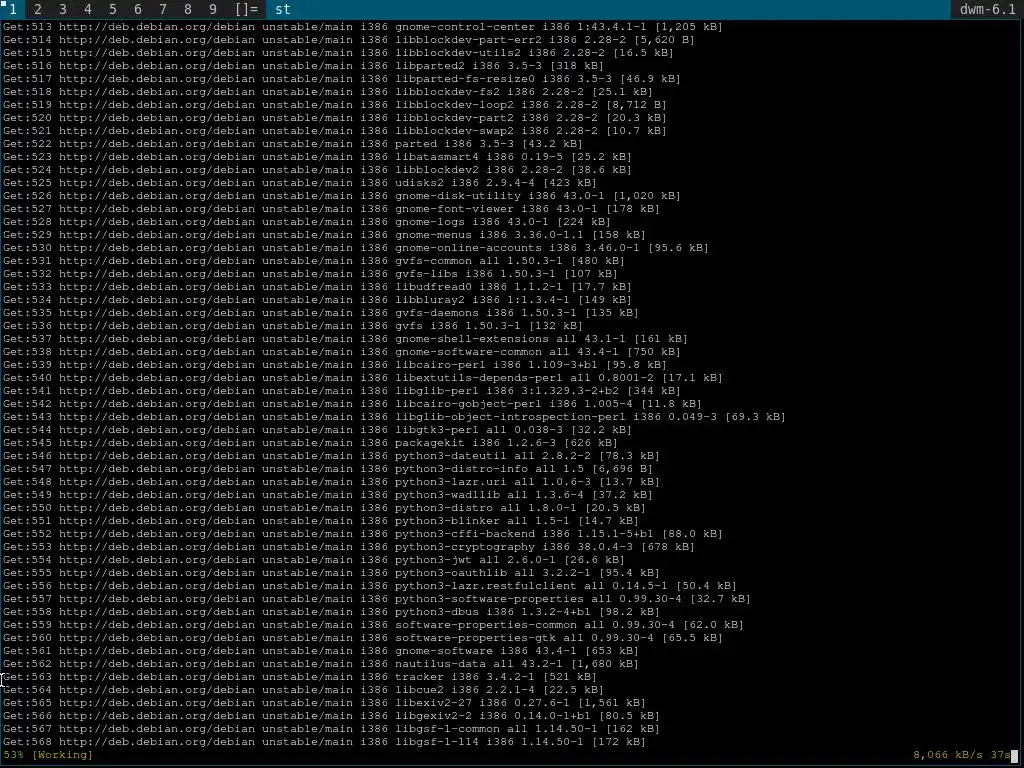Screen dimensions: 1024x768
Task: Select the libglib-perl line Get:541
Action: point(342,391)
